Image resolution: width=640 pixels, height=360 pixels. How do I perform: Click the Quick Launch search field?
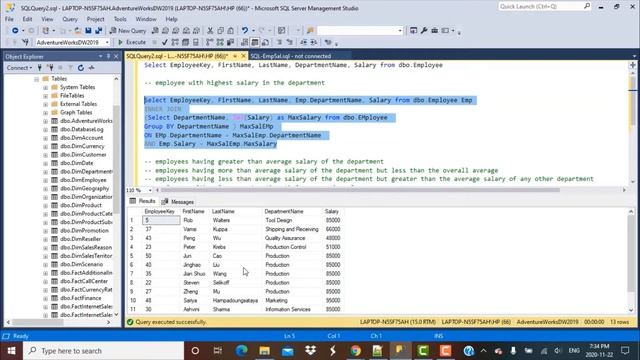(x=544, y=7)
